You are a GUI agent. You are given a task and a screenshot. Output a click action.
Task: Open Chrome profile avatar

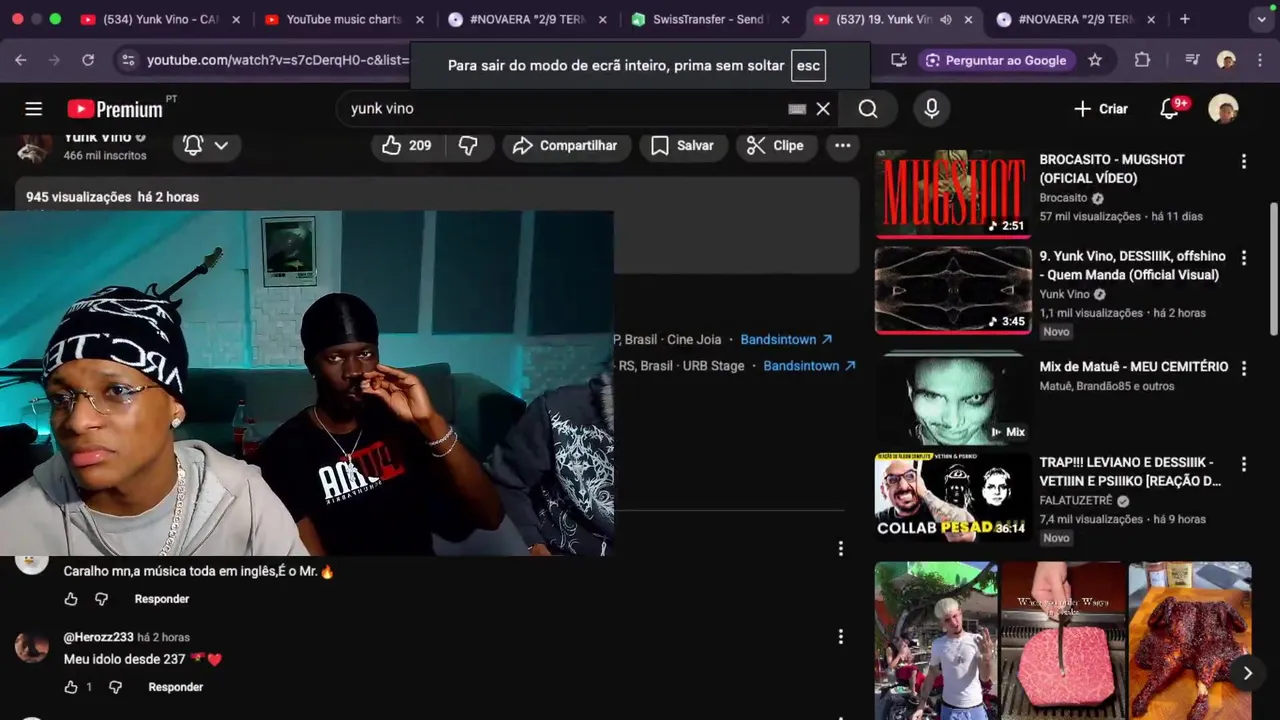[1226, 60]
